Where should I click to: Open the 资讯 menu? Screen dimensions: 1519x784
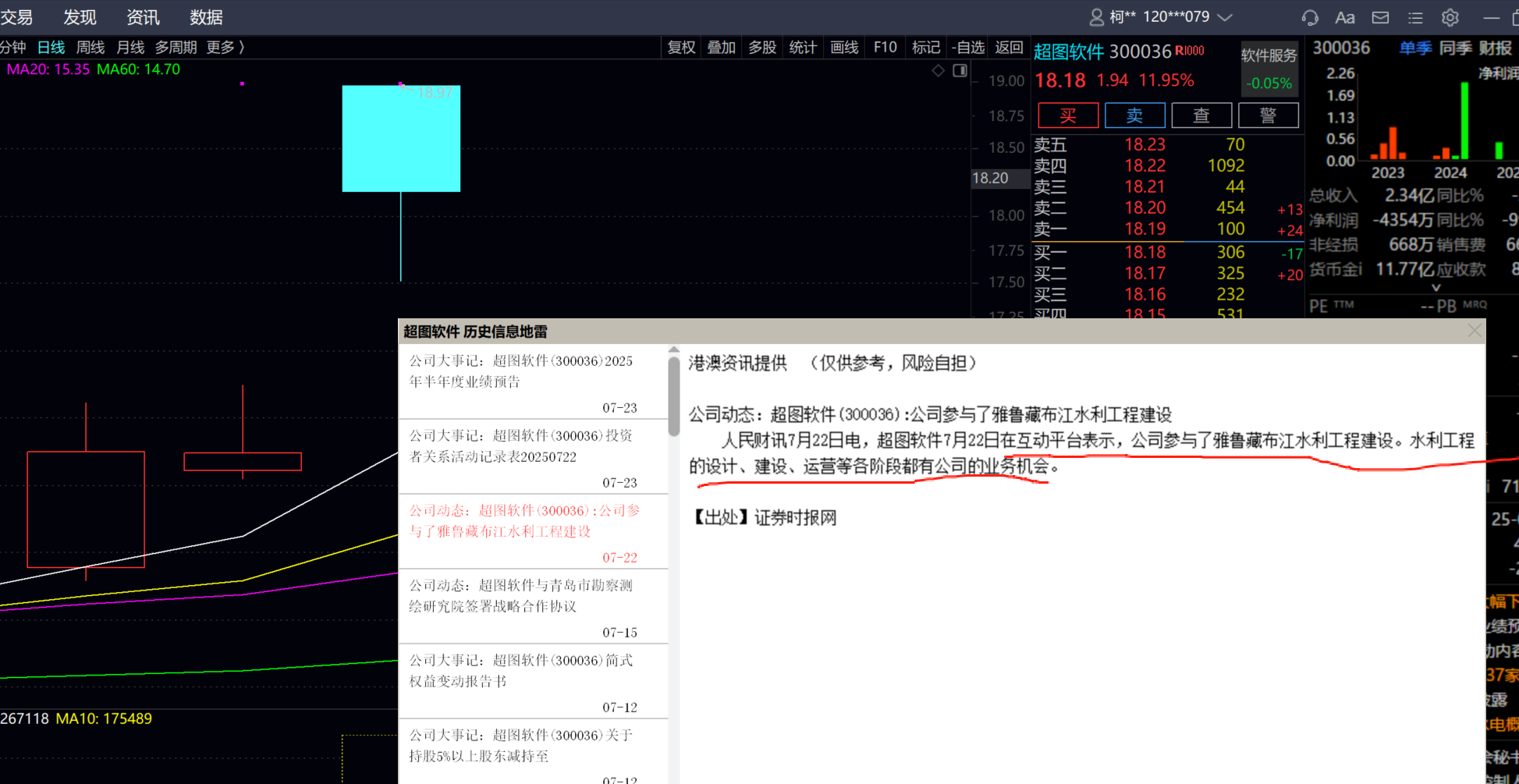[x=143, y=17]
